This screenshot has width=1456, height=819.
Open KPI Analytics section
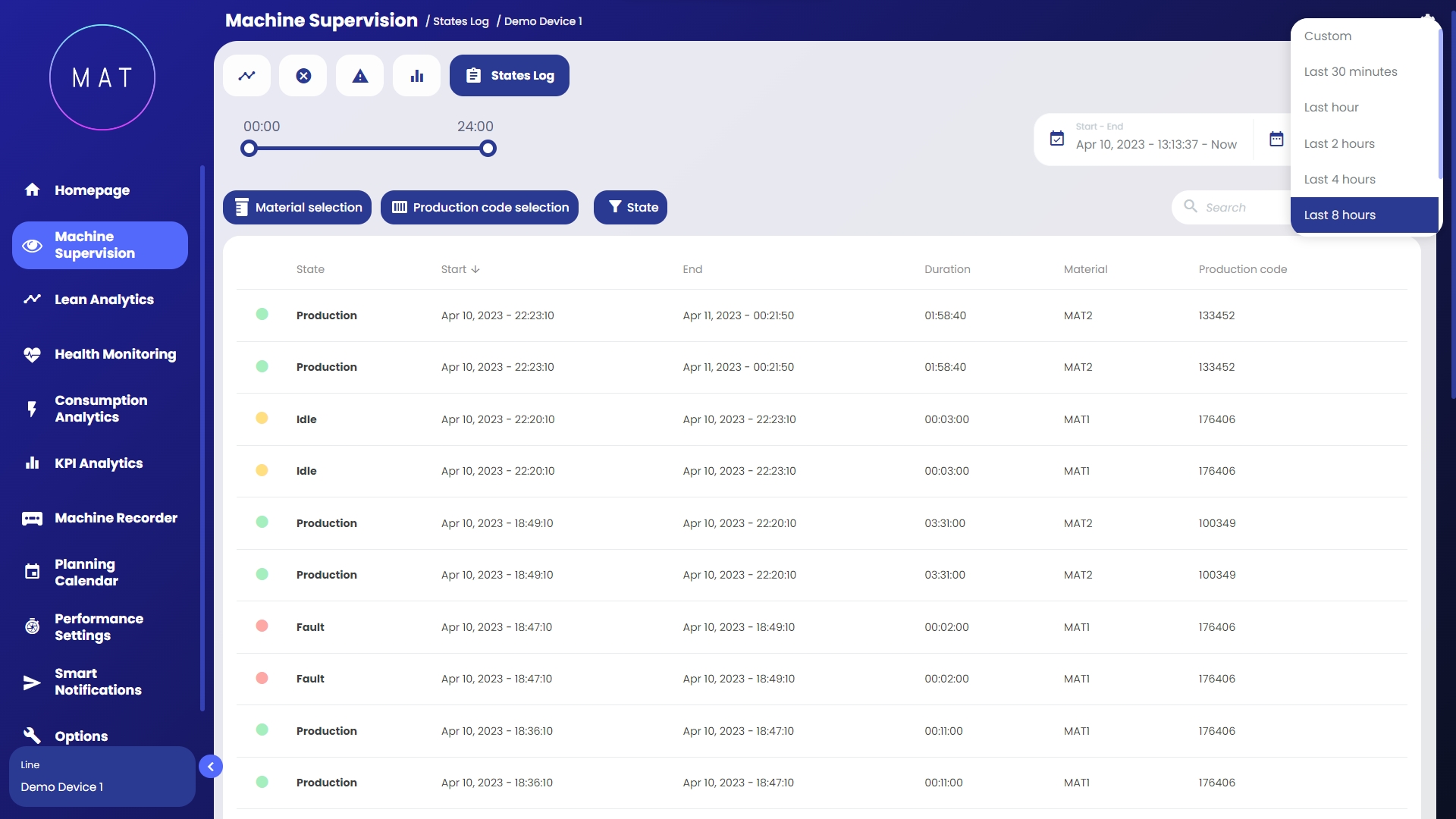pyautogui.click(x=99, y=463)
